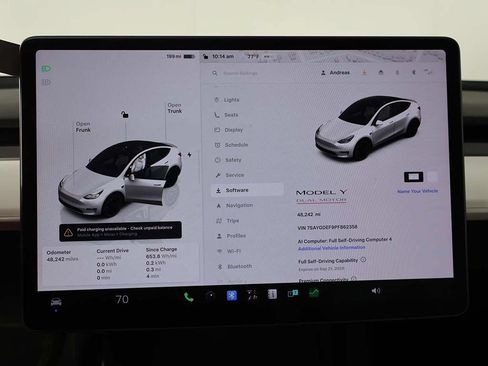Tap the unlock padlock icon above the car
The width and height of the screenshot is (488, 366).
point(125,115)
